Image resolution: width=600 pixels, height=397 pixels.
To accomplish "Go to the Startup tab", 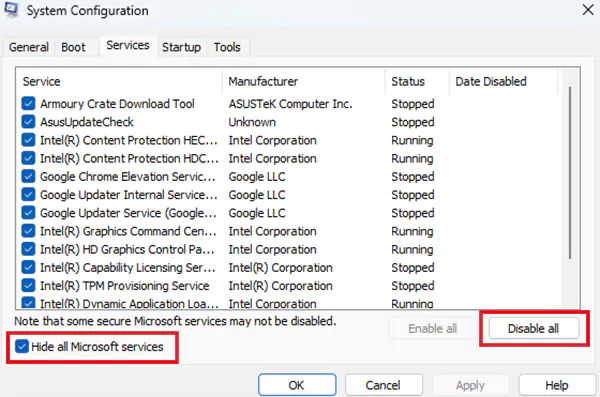I will pos(181,47).
